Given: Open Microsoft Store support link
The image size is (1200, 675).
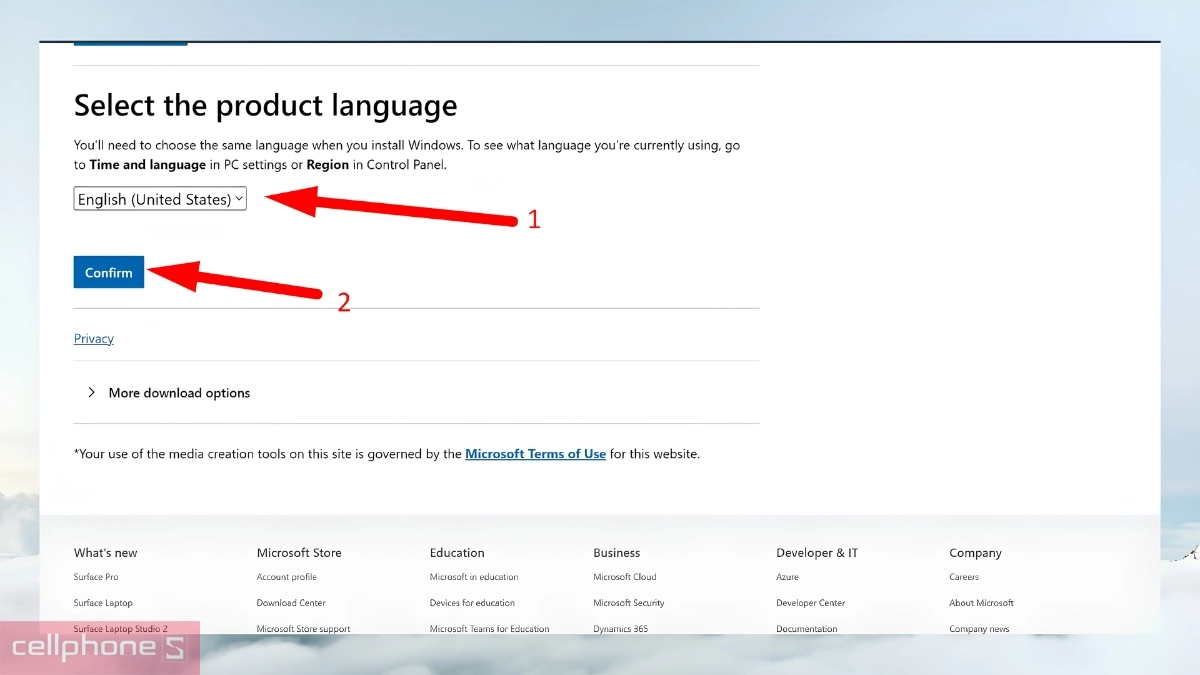Looking at the screenshot, I should [x=304, y=629].
